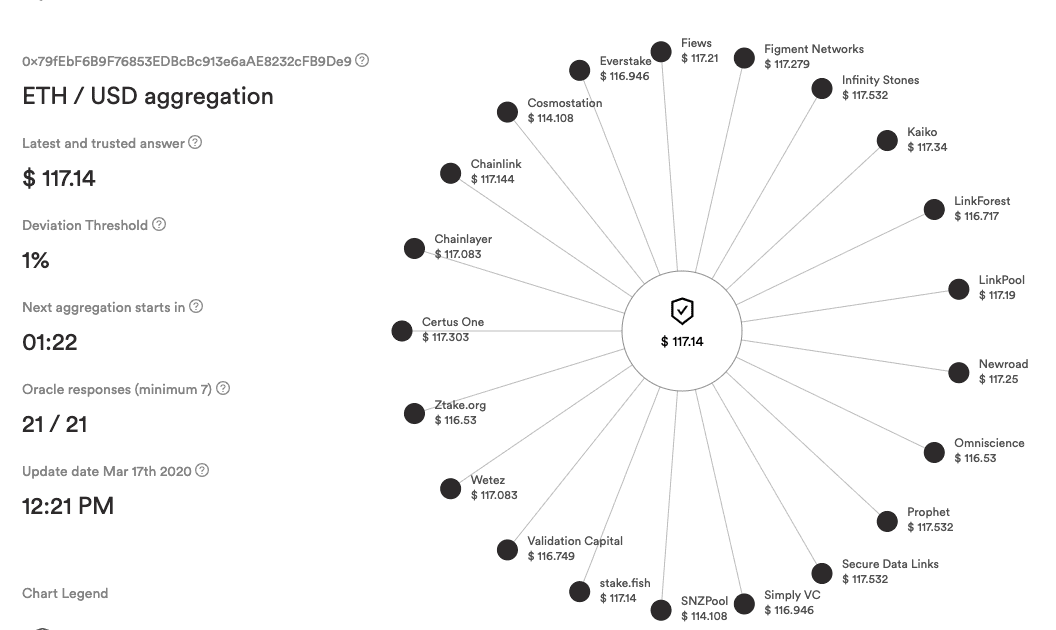
Task: Click the Certus One node dot
Action: [402, 331]
